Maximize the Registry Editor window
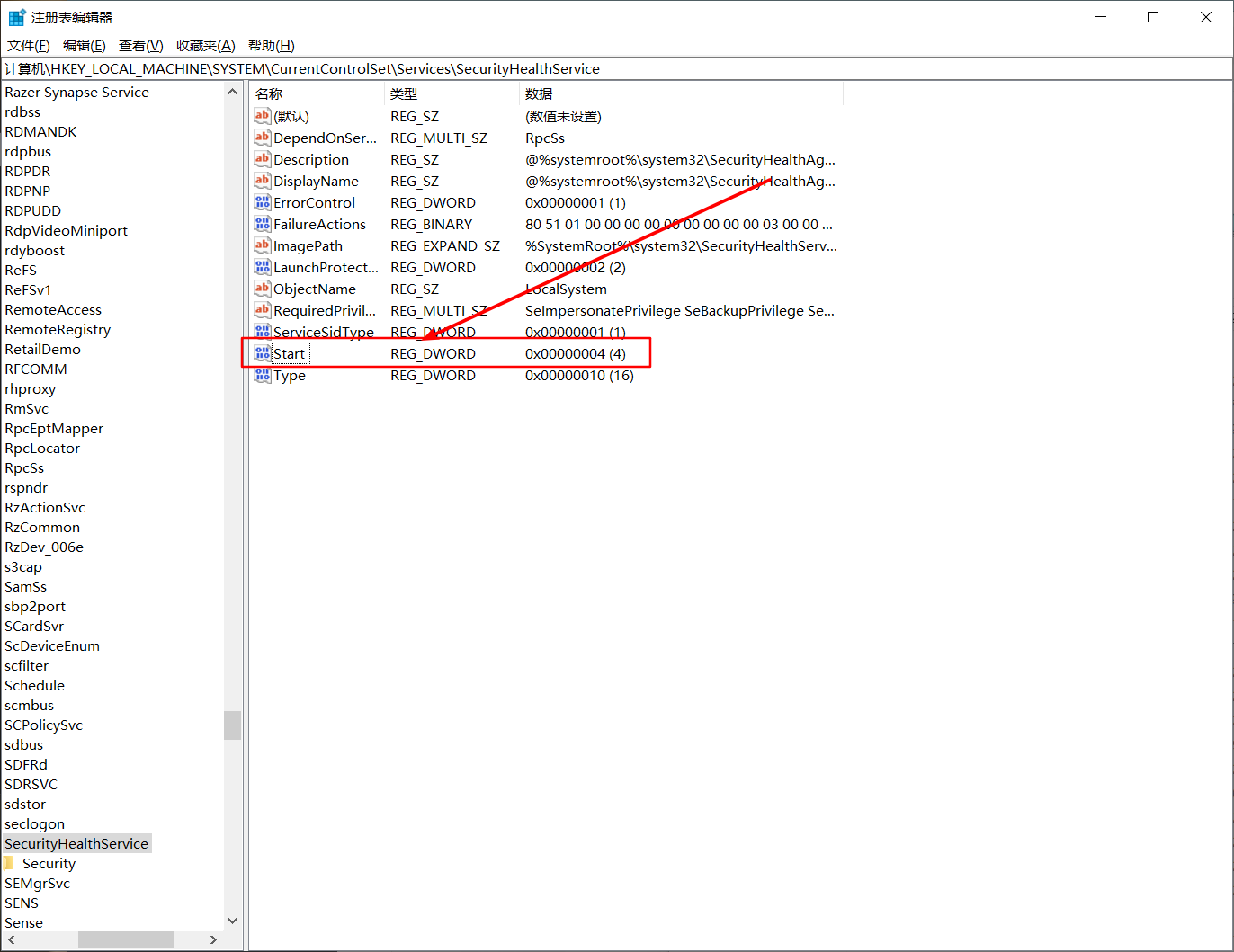The height and width of the screenshot is (952, 1234). [x=1153, y=17]
